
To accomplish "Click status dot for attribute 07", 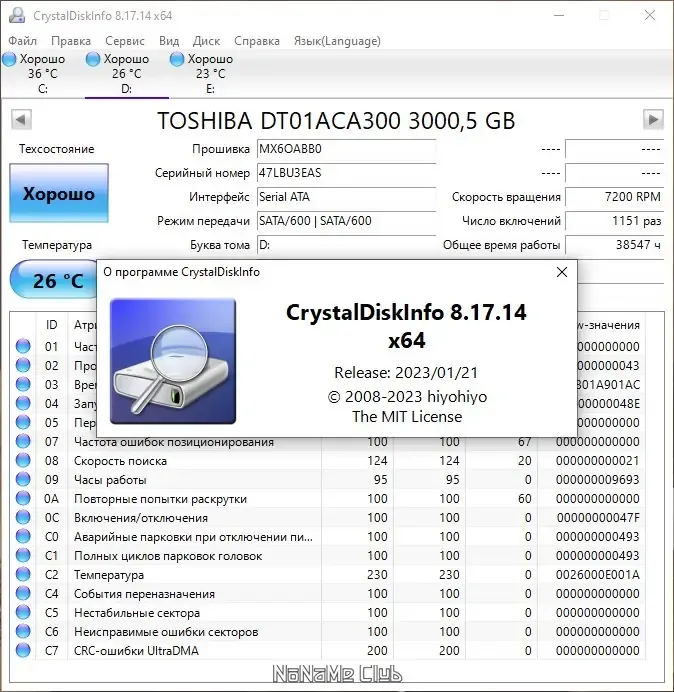I will 23,441.
